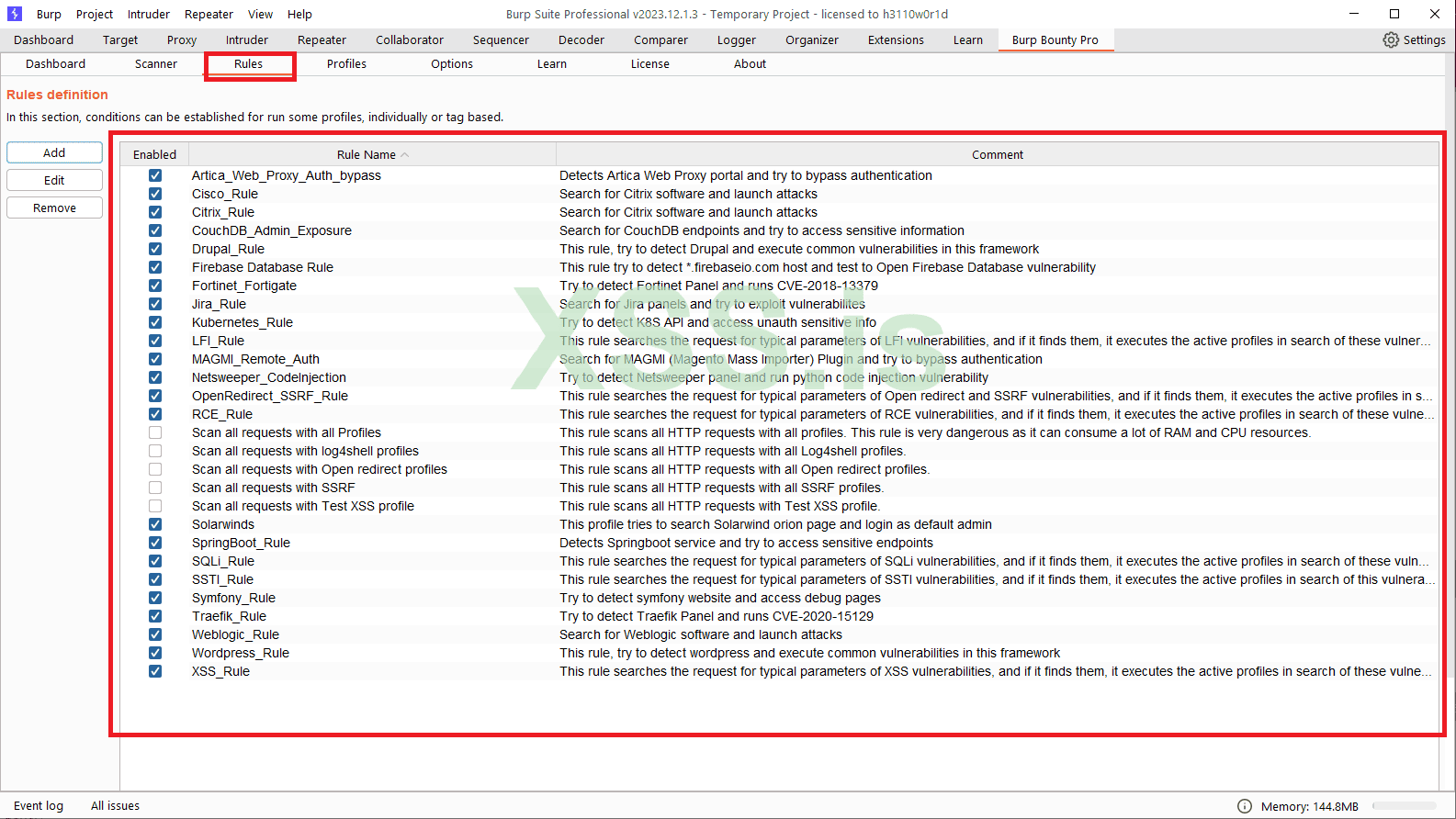
Task: Open the View menu
Action: (260, 14)
